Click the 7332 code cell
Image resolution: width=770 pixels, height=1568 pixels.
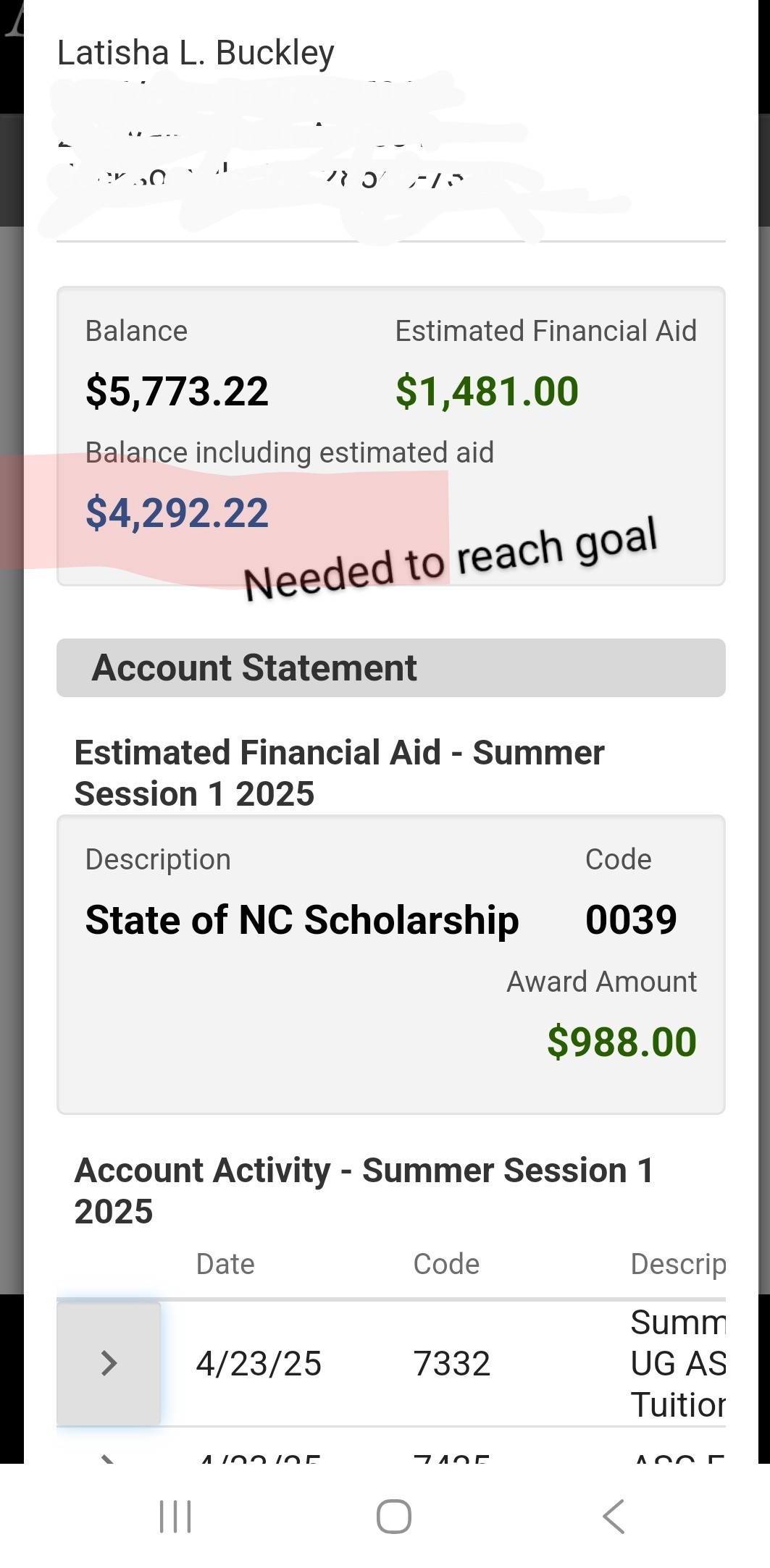click(x=452, y=1364)
